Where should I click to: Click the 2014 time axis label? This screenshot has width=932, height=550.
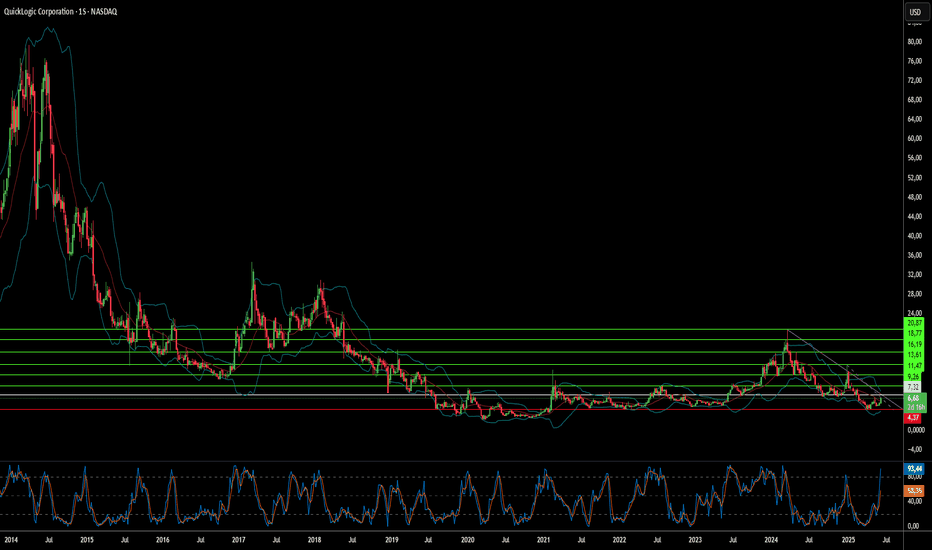[x=11, y=540]
